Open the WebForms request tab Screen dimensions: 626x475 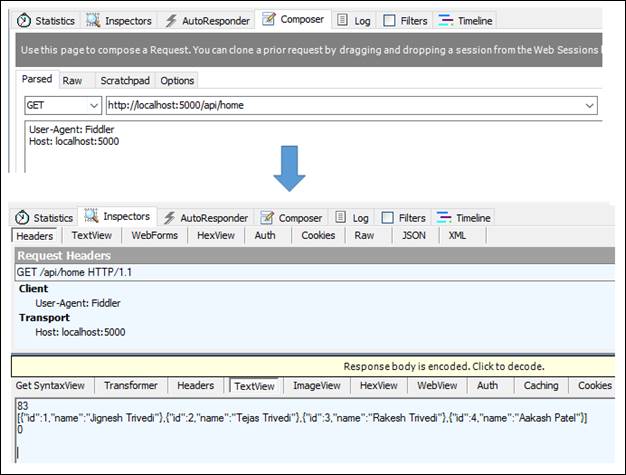(155, 236)
